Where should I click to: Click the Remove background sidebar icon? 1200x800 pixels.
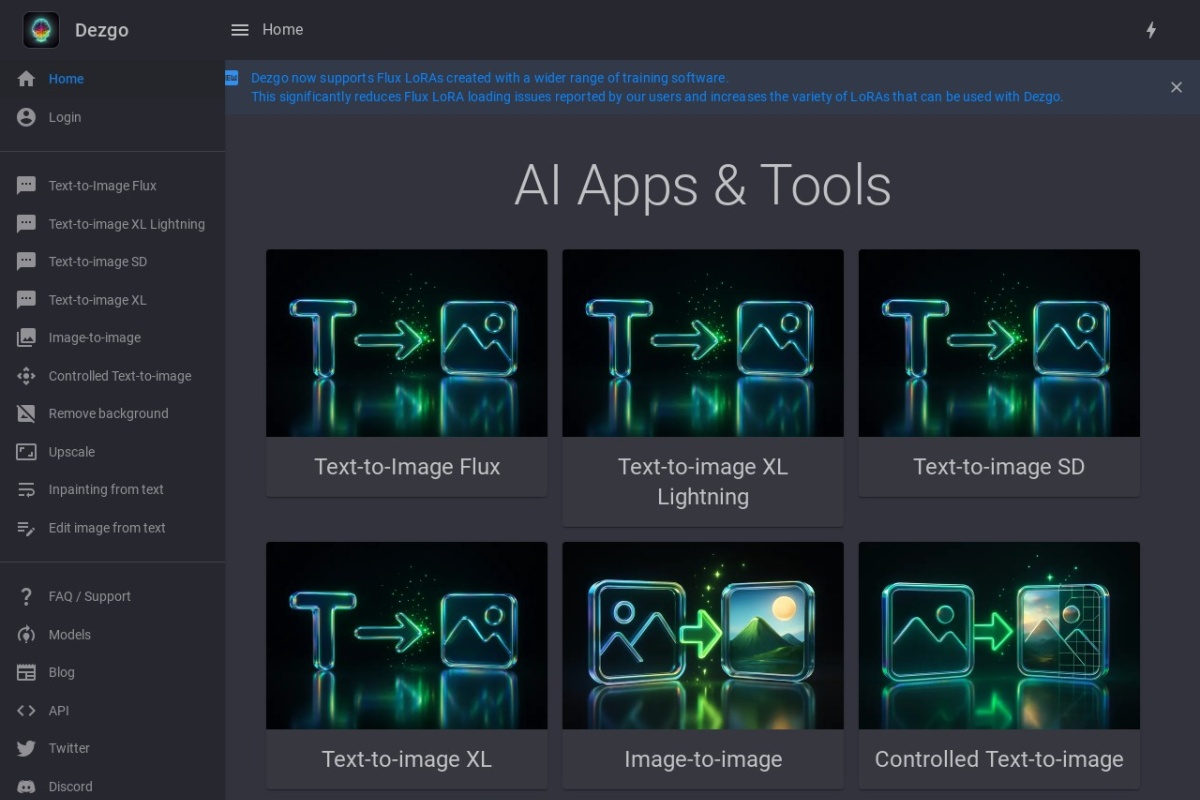click(27, 414)
